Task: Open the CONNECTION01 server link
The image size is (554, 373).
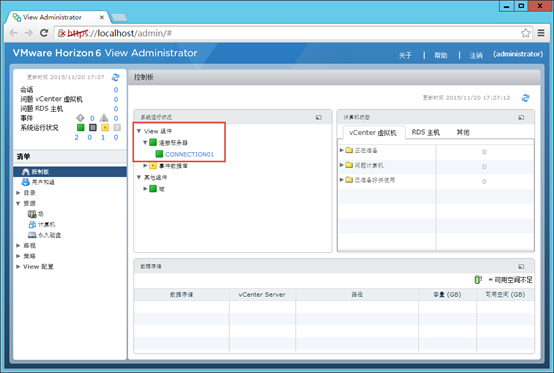Action: point(189,154)
